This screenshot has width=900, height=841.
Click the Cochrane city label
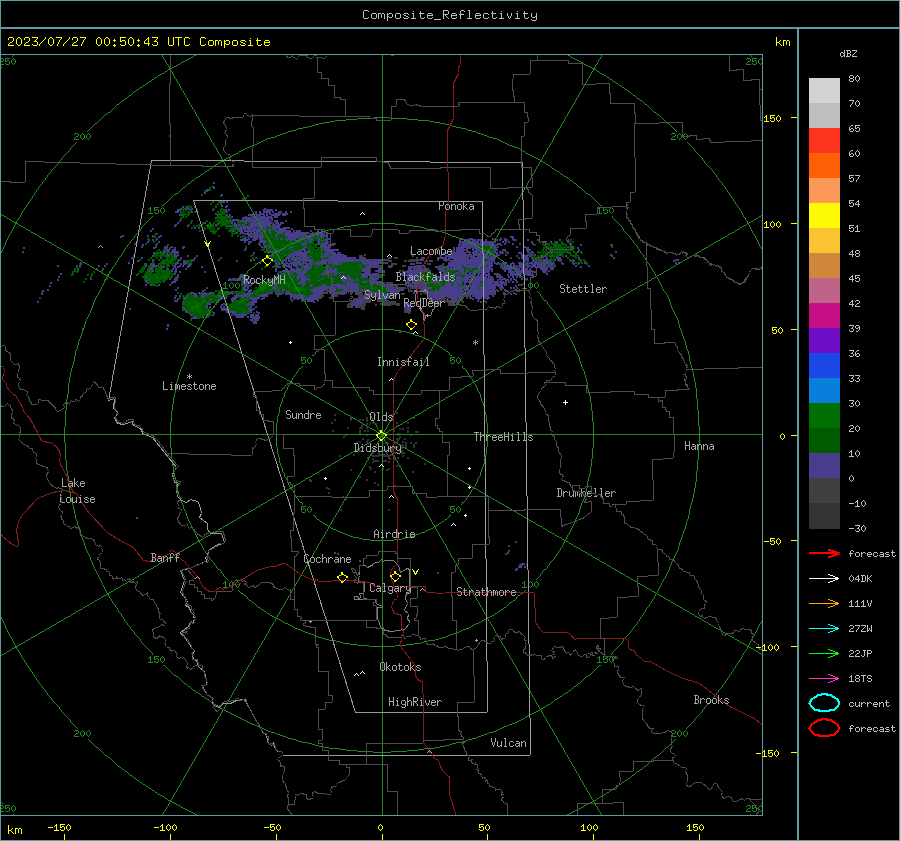tap(327, 559)
